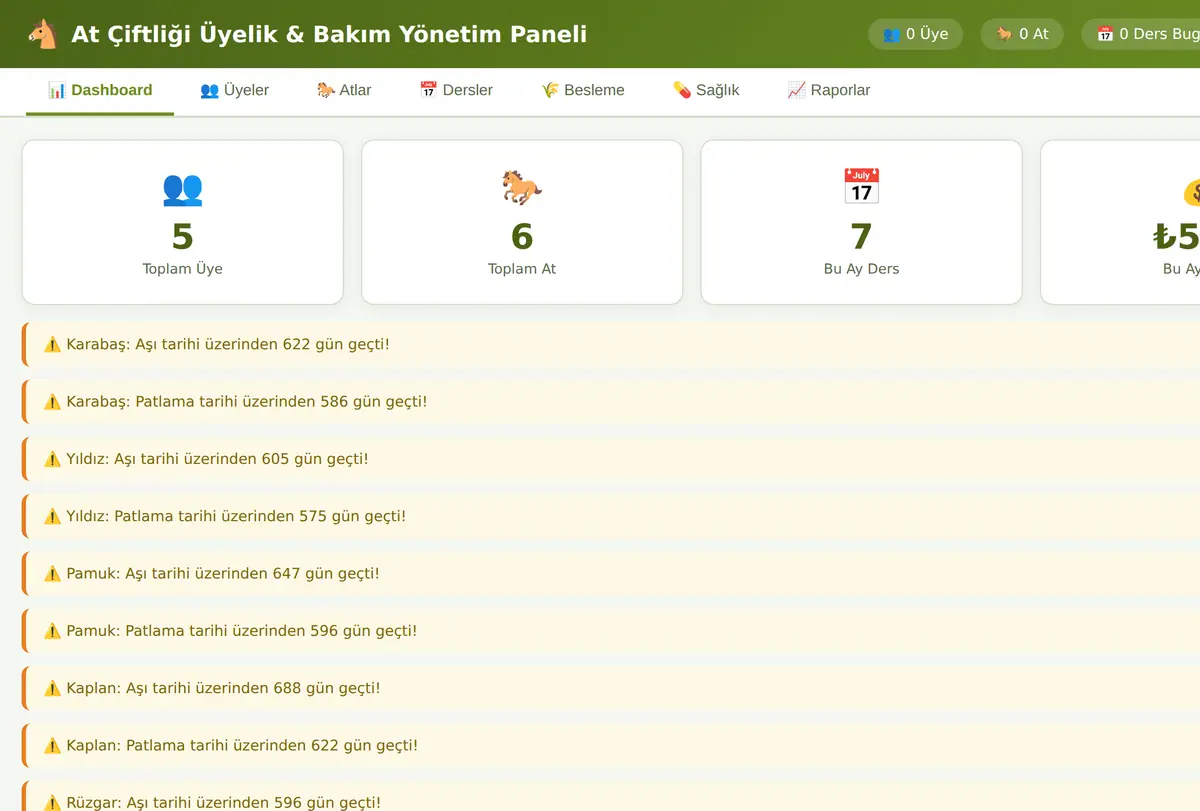Select the Kaplan Aşı 688 gün alert

pyautogui.click(x=611, y=688)
